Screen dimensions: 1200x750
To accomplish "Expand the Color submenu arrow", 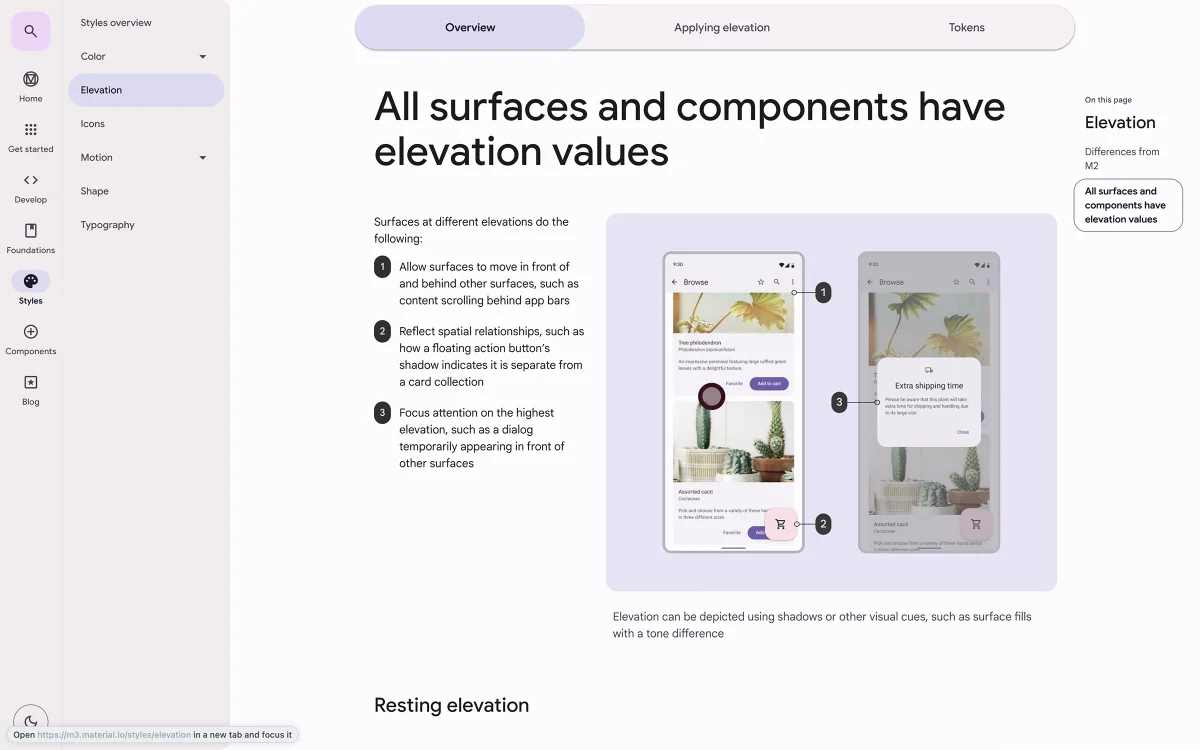I will 203,57.
